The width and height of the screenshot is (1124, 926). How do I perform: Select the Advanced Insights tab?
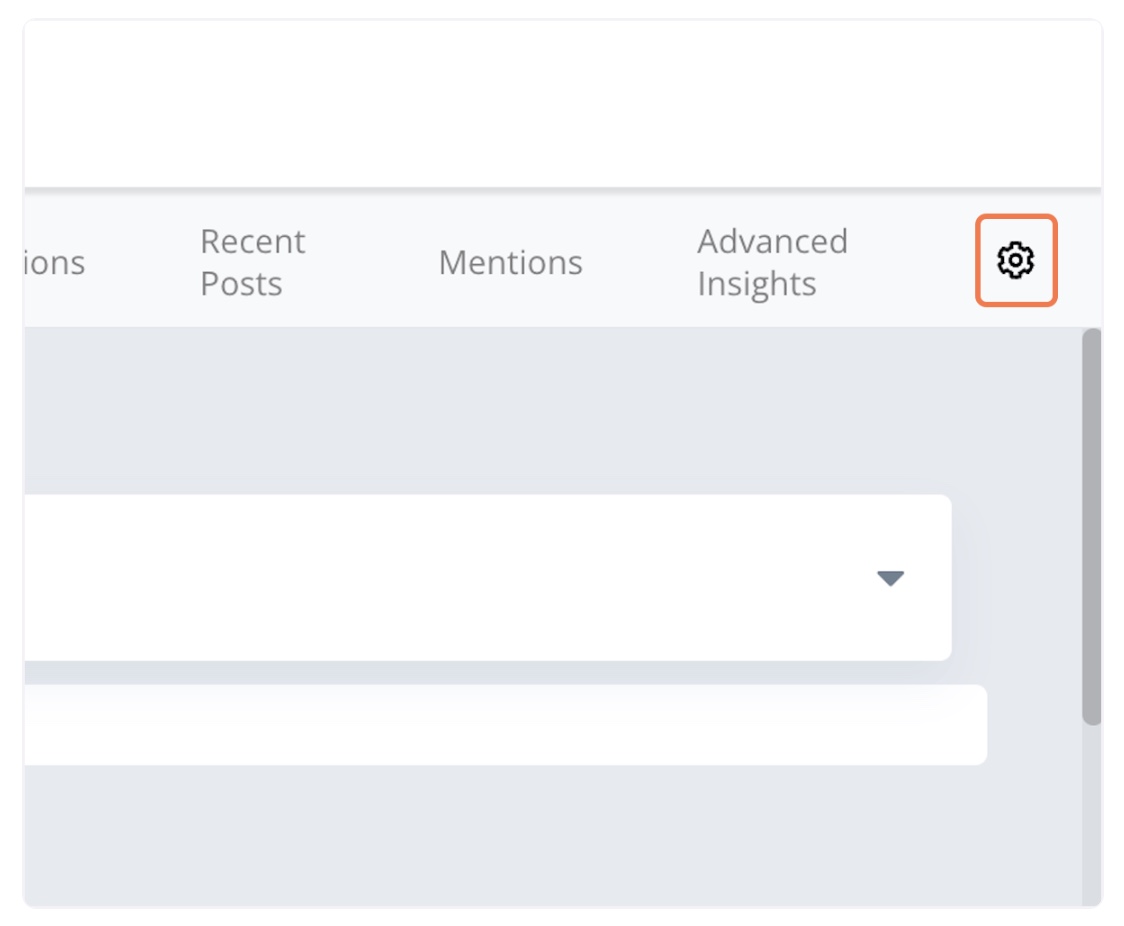[x=772, y=262]
